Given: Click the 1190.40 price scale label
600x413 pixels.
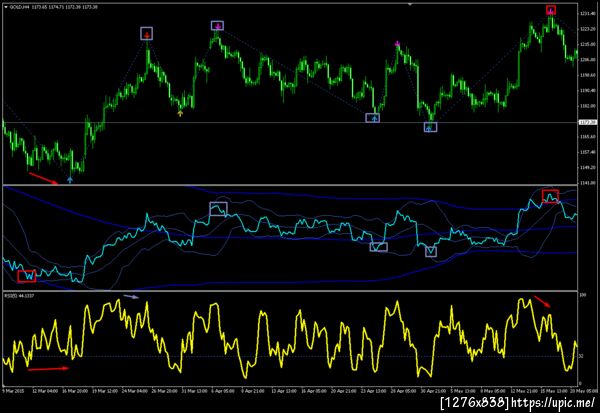Looking at the screenshot, I should [x=588, y=91].
